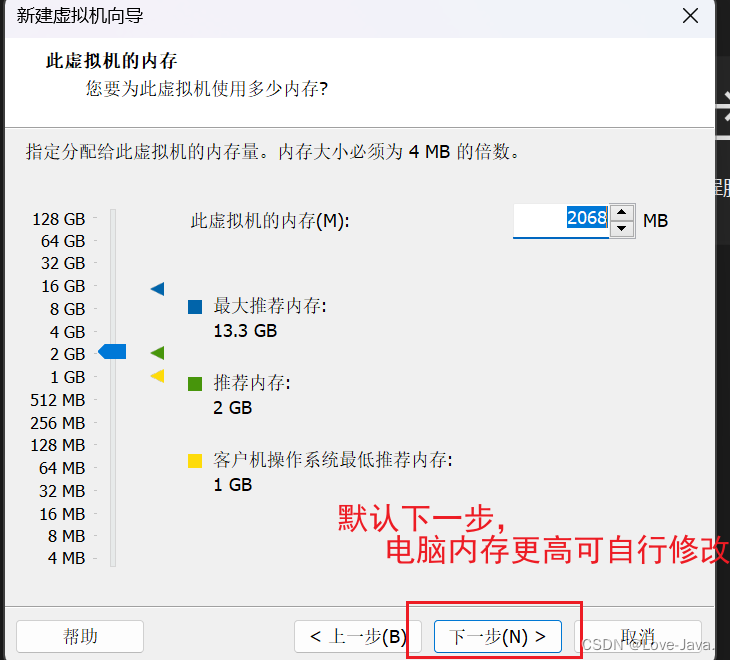Select the 128 MB scale label

click(58, 445)
